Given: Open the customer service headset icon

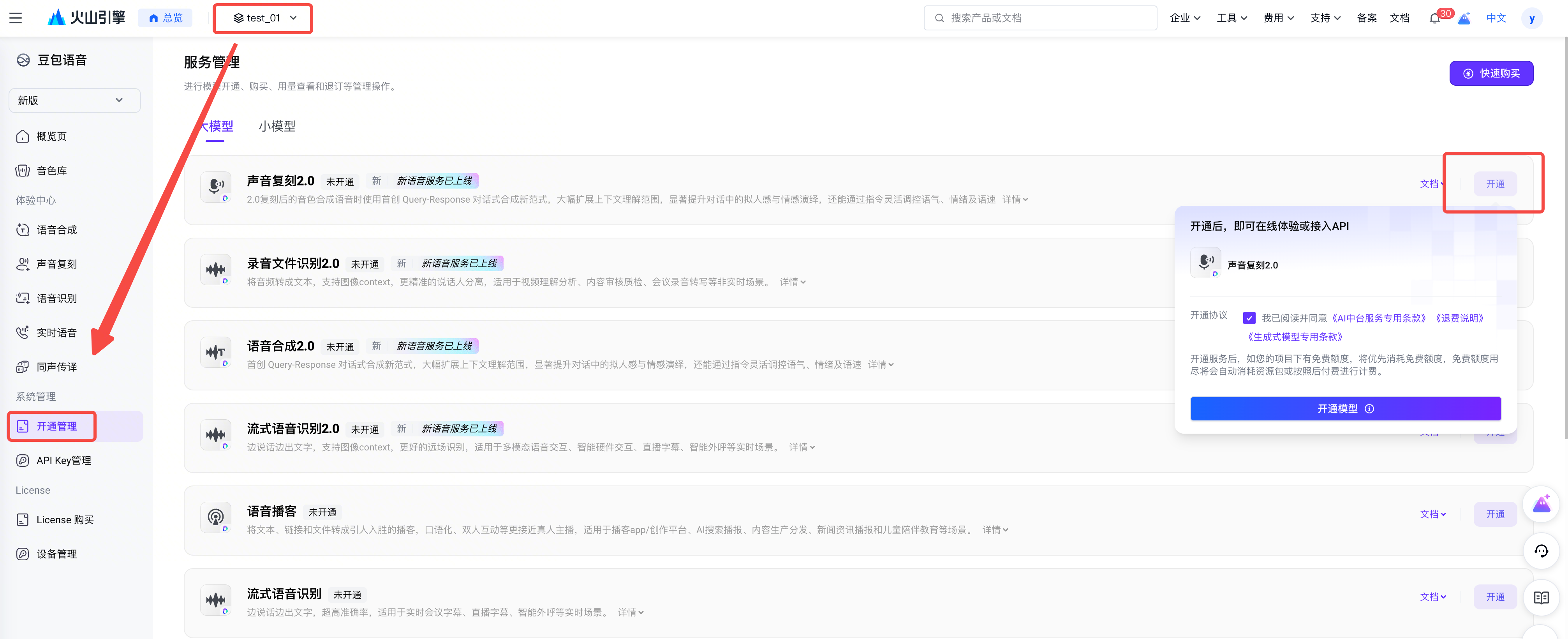Looking at the screenshot, I should pos(1541,551).
